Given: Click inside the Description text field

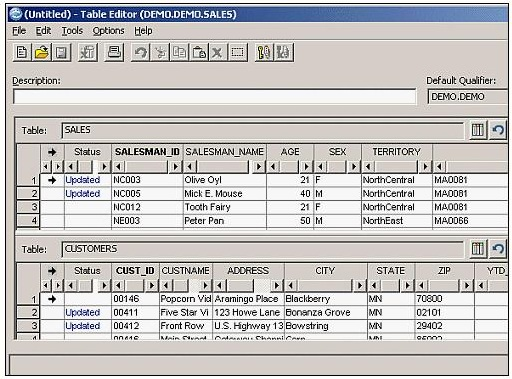Looking at the screenshot, I should pyautogui.click(x=215, y=97).
